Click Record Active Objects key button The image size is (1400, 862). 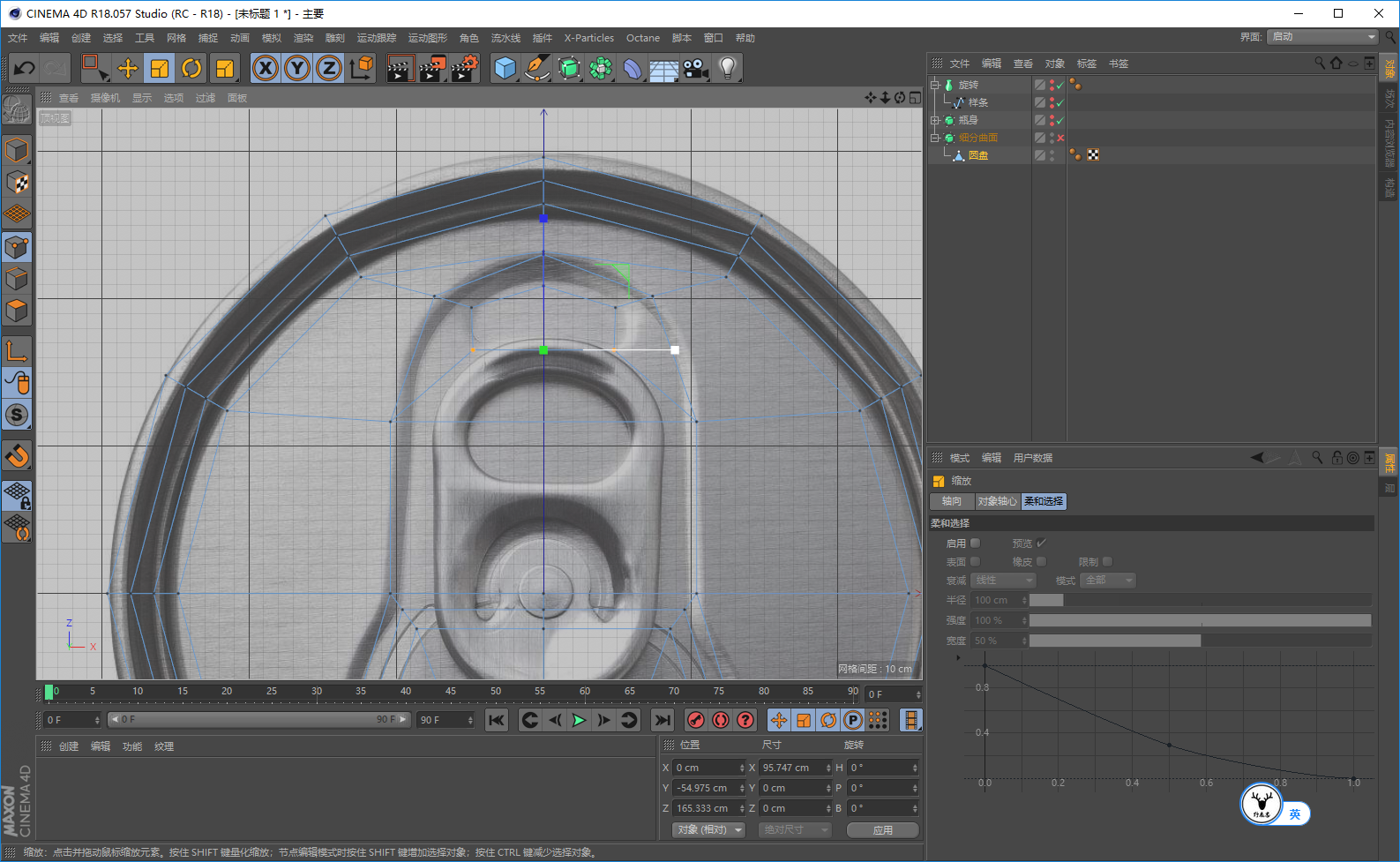pos(696,720)
